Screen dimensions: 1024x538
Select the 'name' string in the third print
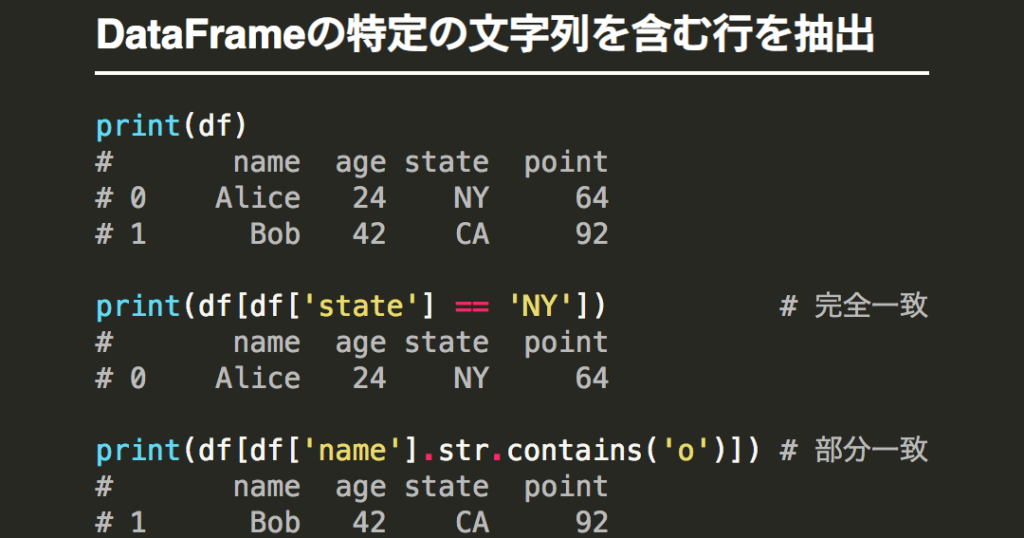tap(360, 450)
